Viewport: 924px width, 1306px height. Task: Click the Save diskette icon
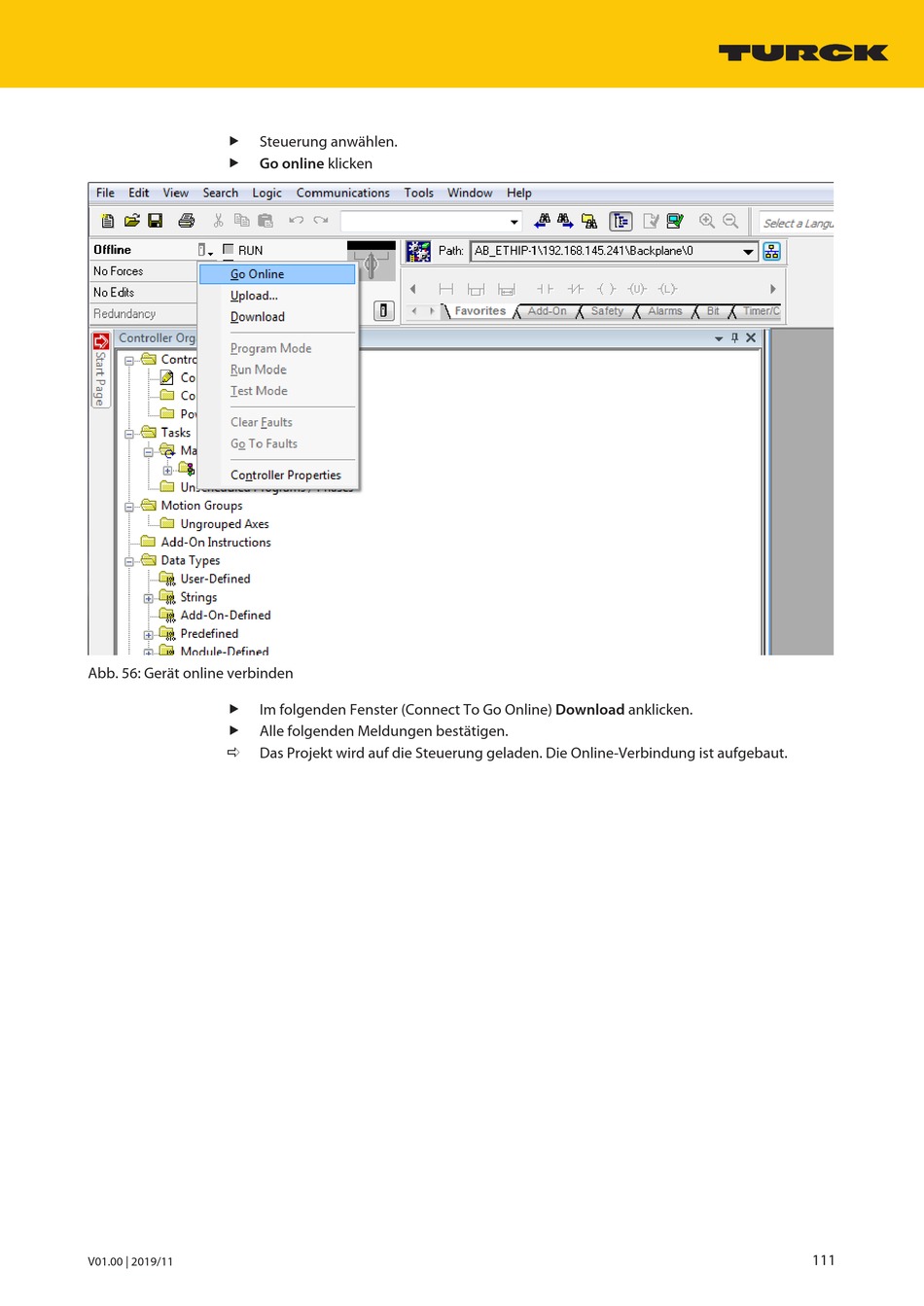pos(156,221)
